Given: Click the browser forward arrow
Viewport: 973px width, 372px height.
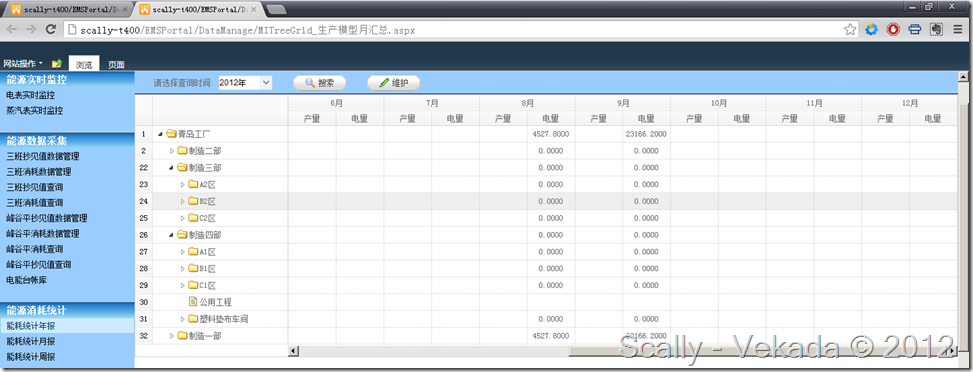Looking at the screenshot, I should coord(31,29).
